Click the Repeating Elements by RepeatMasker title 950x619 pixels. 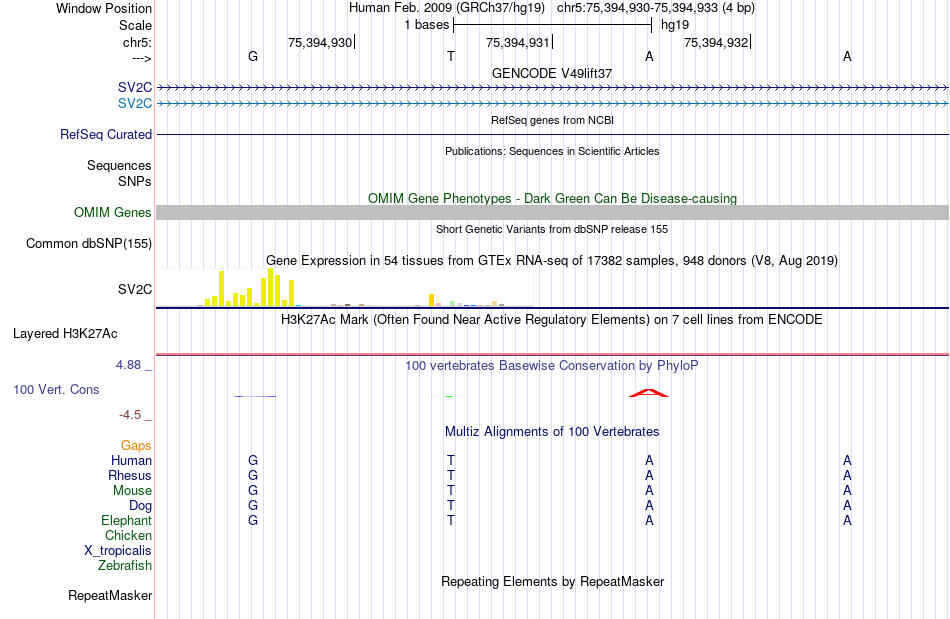(552, 581)
